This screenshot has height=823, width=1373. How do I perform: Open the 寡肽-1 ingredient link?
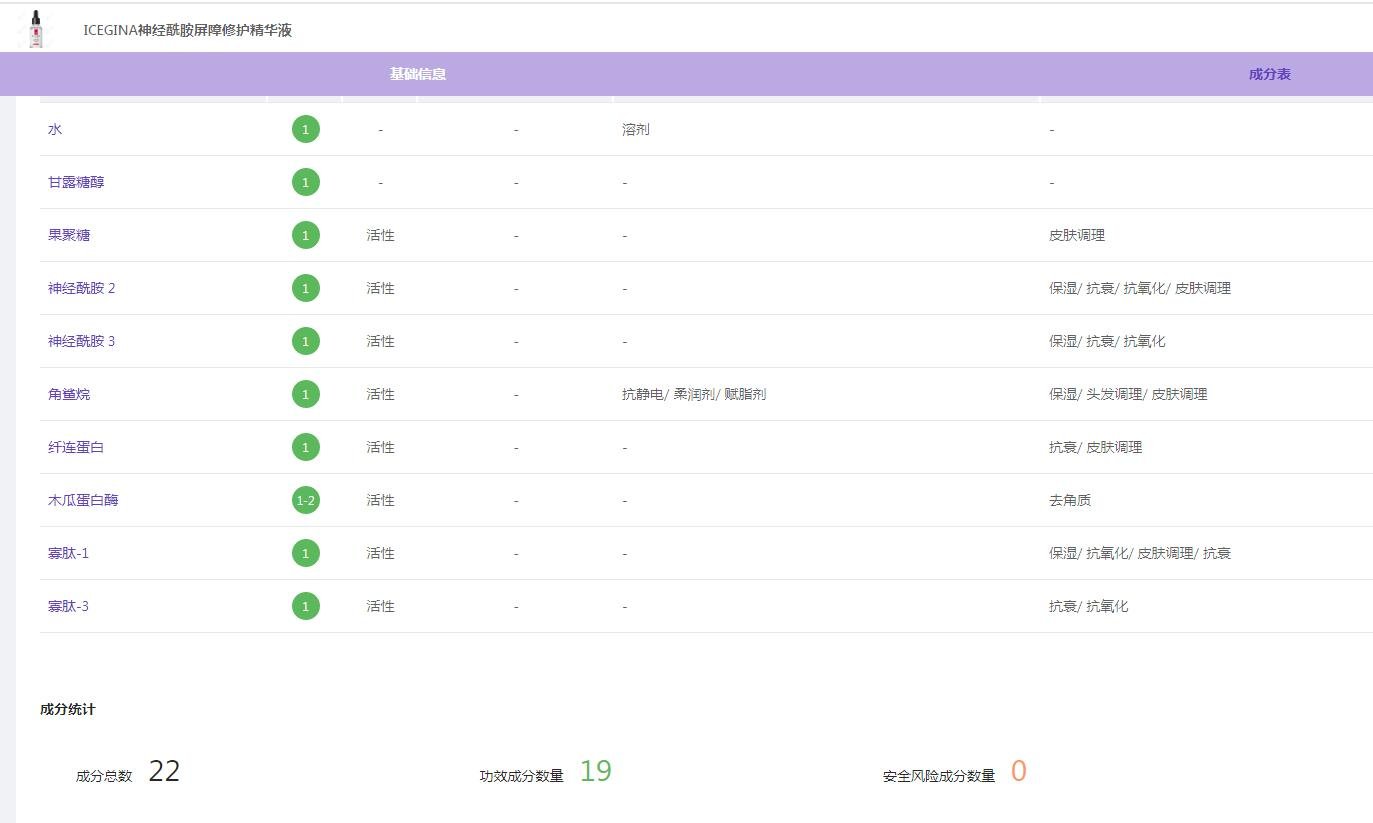click(x=69, y=553)
